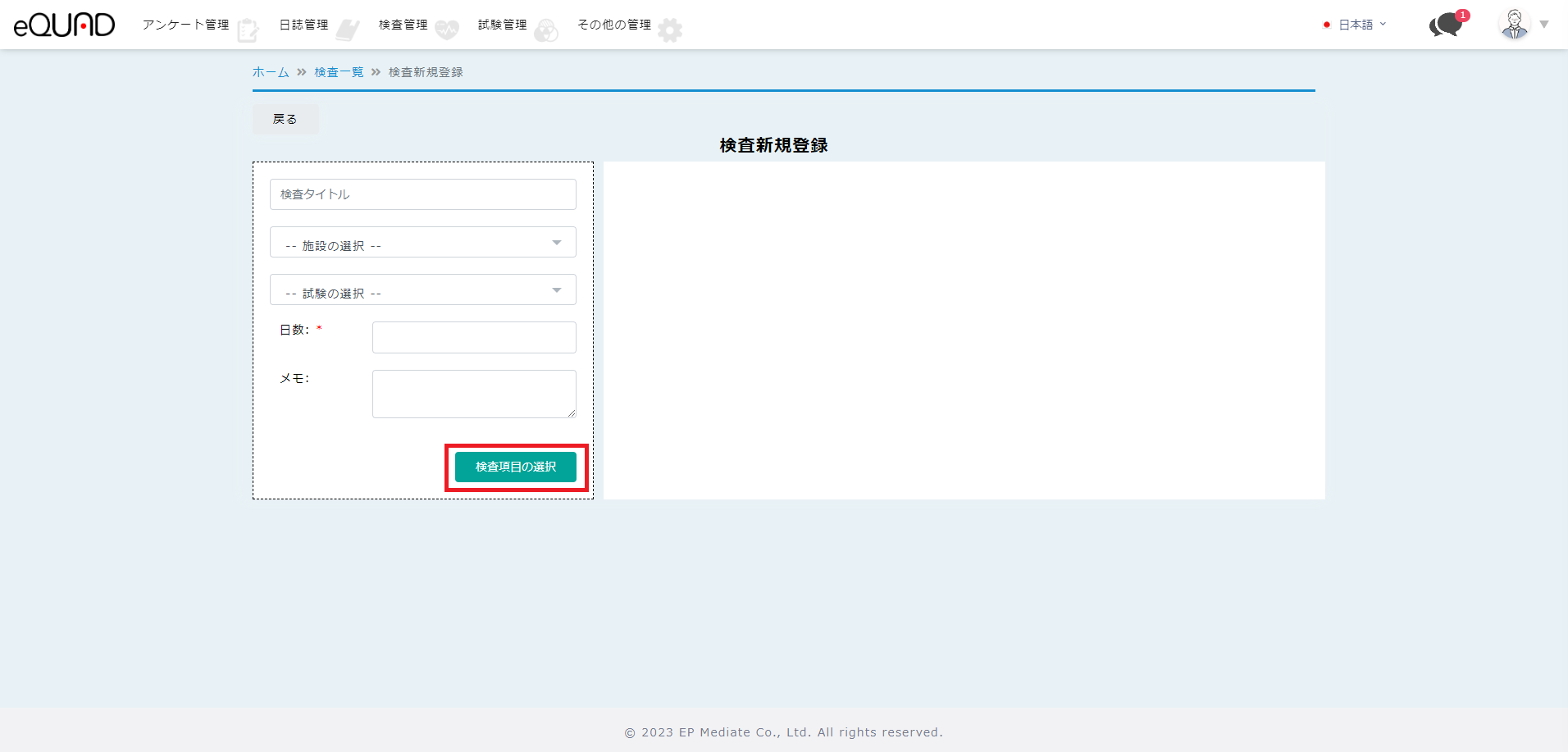The image size is (1568, 752).
Task: Expand the user account menu arrow
Action: pos(1544,25)
